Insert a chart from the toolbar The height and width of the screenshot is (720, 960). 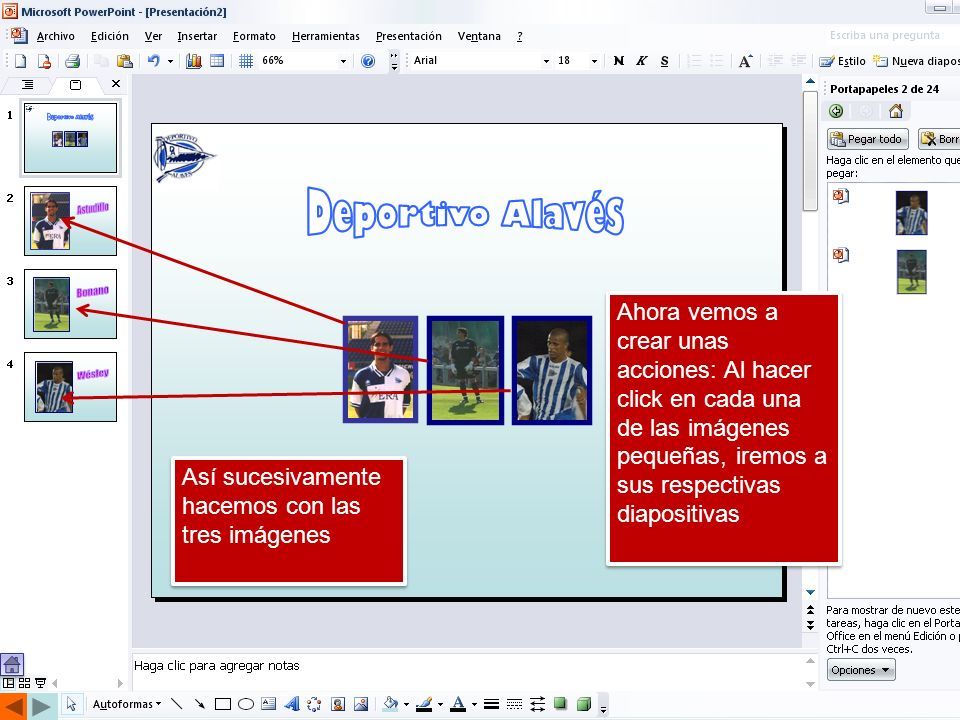[x=193, y=61]
